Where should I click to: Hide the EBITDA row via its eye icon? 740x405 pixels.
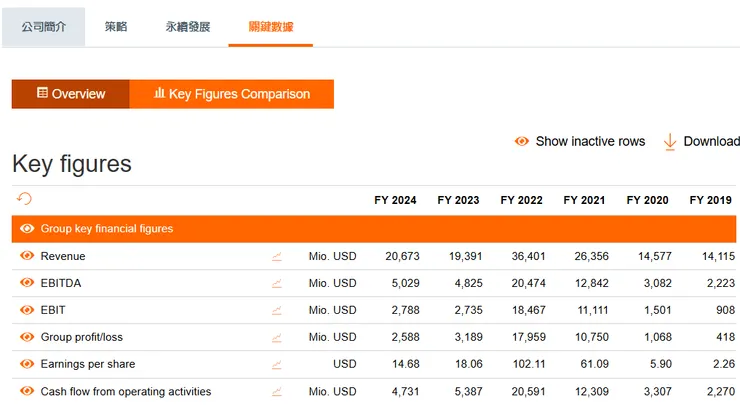point(27,283)
